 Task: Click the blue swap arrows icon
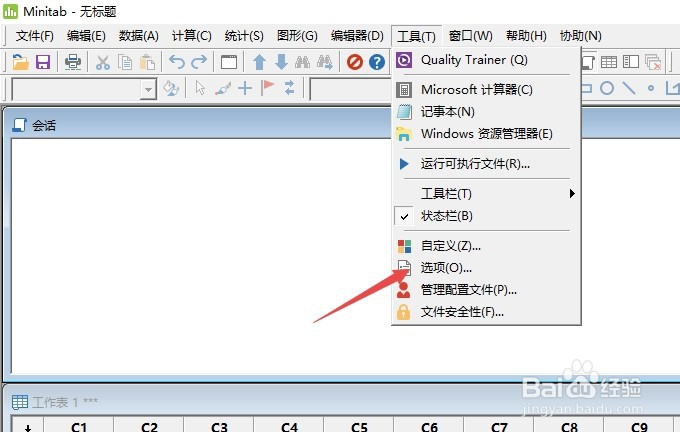289,88
